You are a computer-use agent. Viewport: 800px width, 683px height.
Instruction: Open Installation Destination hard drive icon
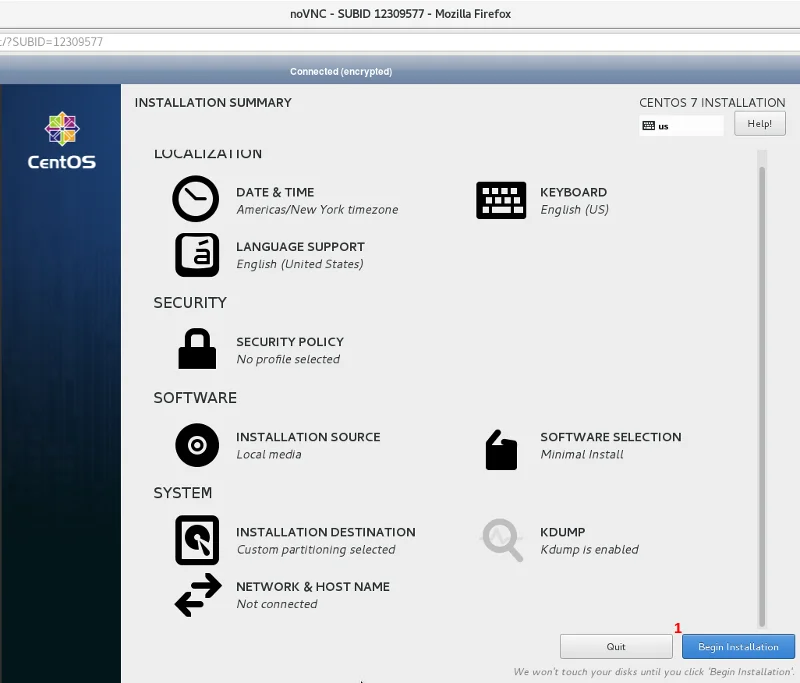click(x=196, y=540)
